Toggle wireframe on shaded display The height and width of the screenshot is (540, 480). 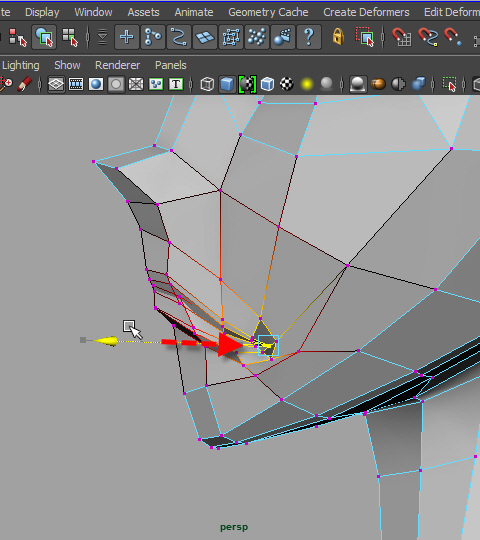pyautogui.click(x=268, y=84)
